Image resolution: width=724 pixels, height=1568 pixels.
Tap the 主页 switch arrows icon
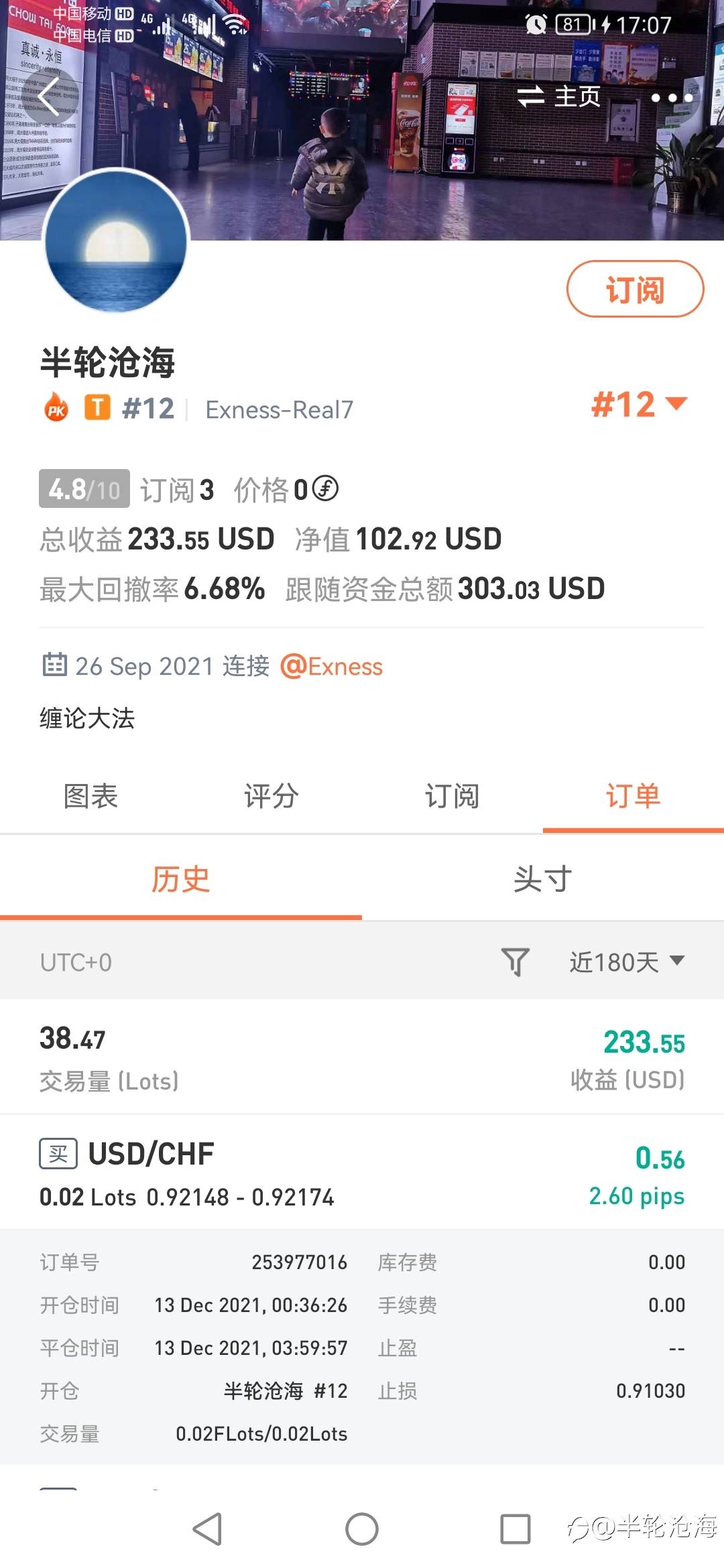(x=531, y=96)
